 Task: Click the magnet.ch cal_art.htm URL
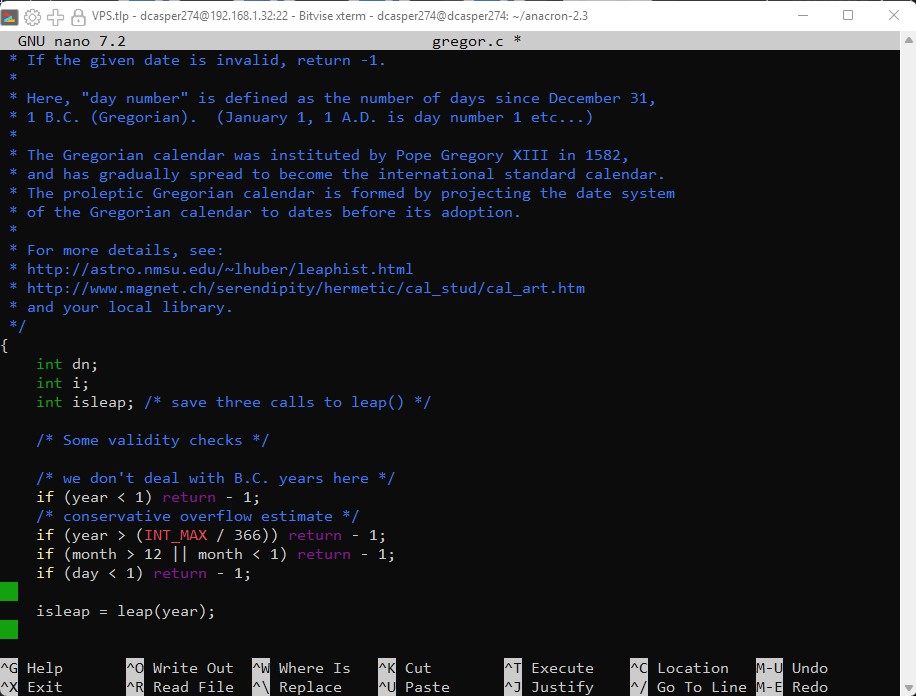[306, 288]
